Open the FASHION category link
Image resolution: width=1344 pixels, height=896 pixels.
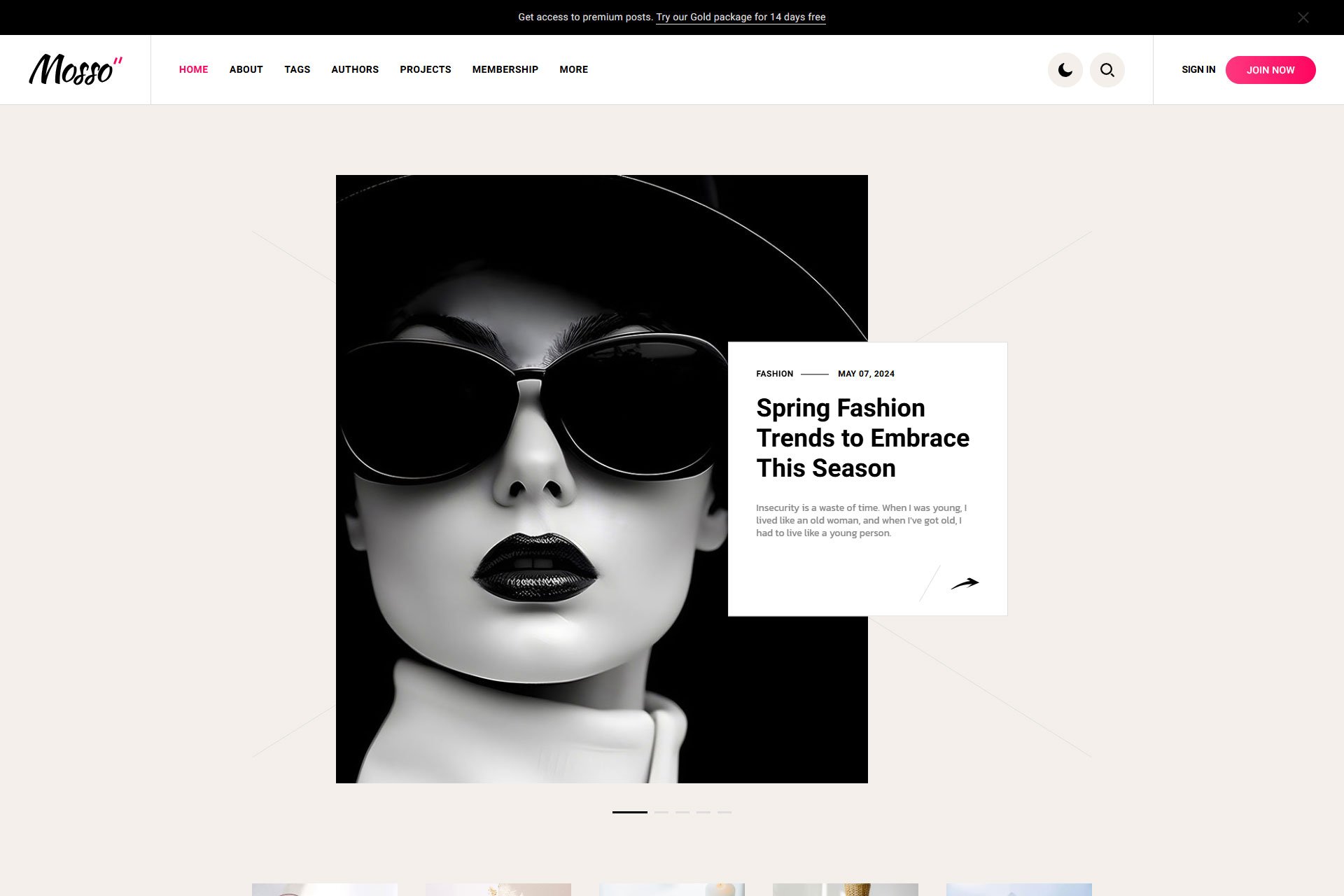pyautogui.click(x=774, y=374)
